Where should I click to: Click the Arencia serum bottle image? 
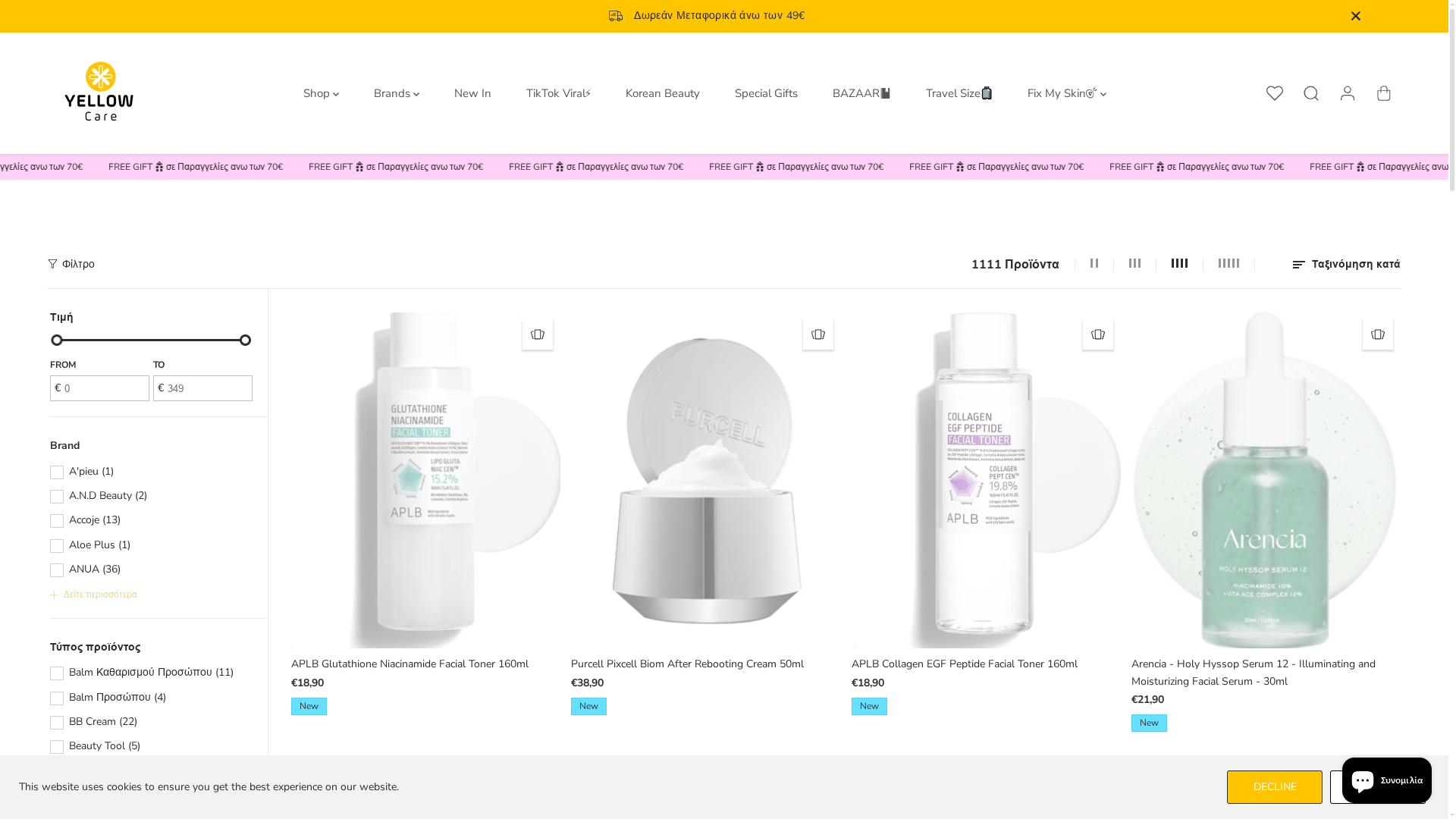[x=1266, y=480]
